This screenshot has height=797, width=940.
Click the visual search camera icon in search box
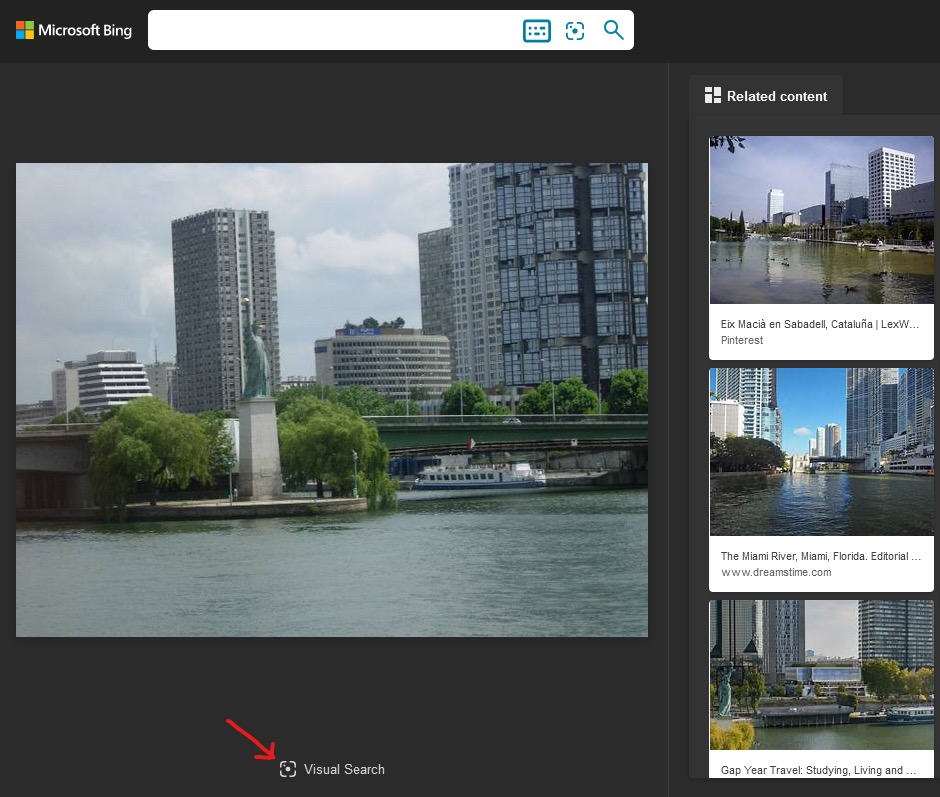(x=575, y=31)
